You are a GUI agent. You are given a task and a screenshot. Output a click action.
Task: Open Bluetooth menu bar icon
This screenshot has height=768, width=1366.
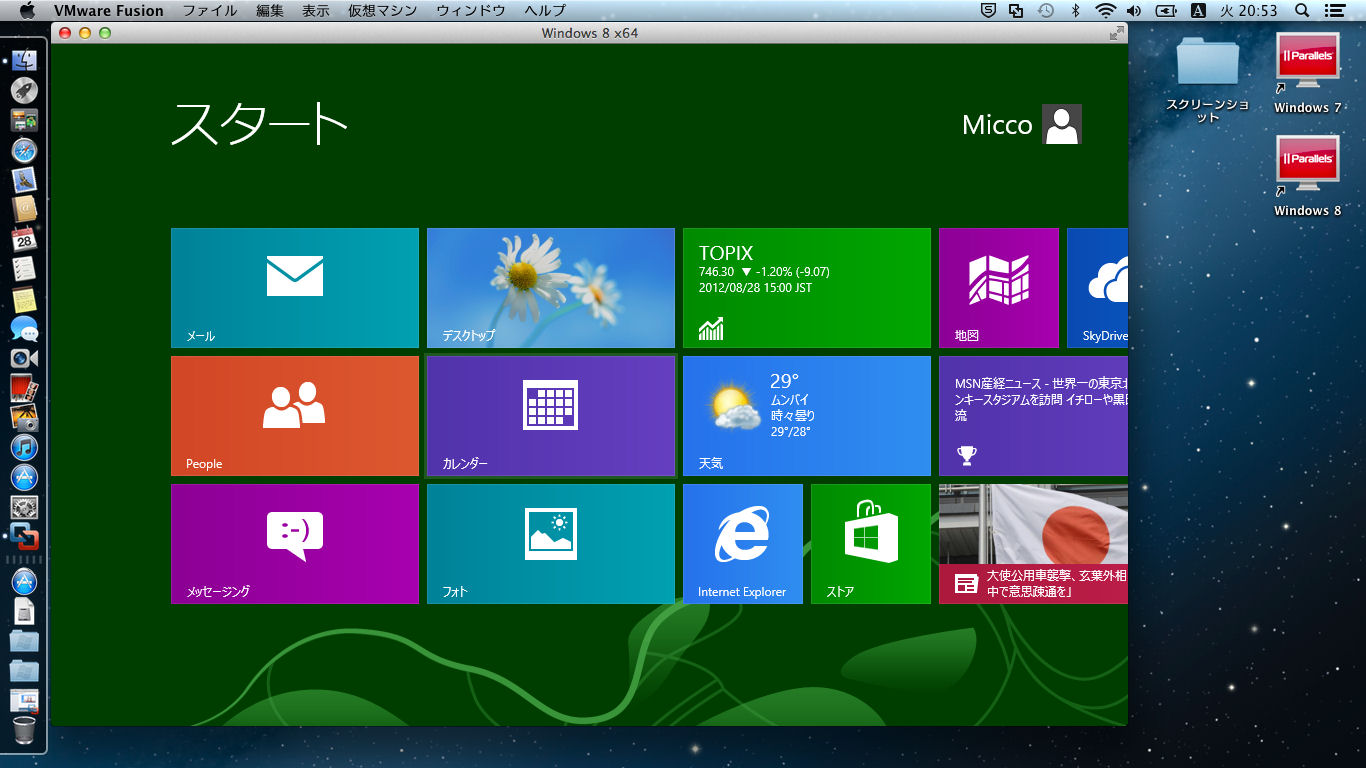[x=1076, y=10]
